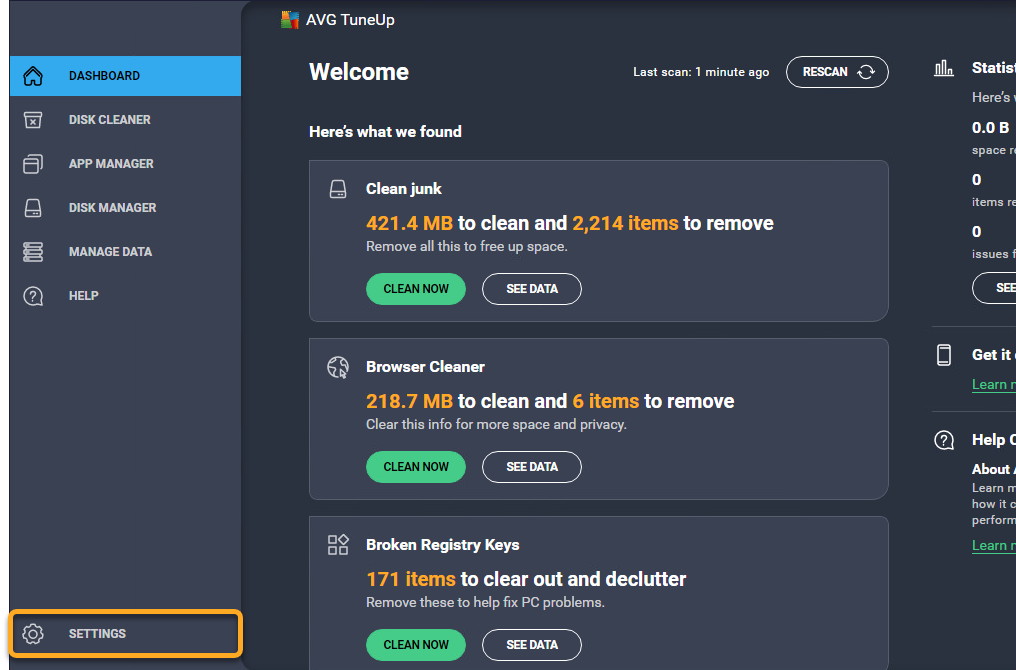Open the Disk Cleaner menu item
1016x670 pixels.
point(109,120)
